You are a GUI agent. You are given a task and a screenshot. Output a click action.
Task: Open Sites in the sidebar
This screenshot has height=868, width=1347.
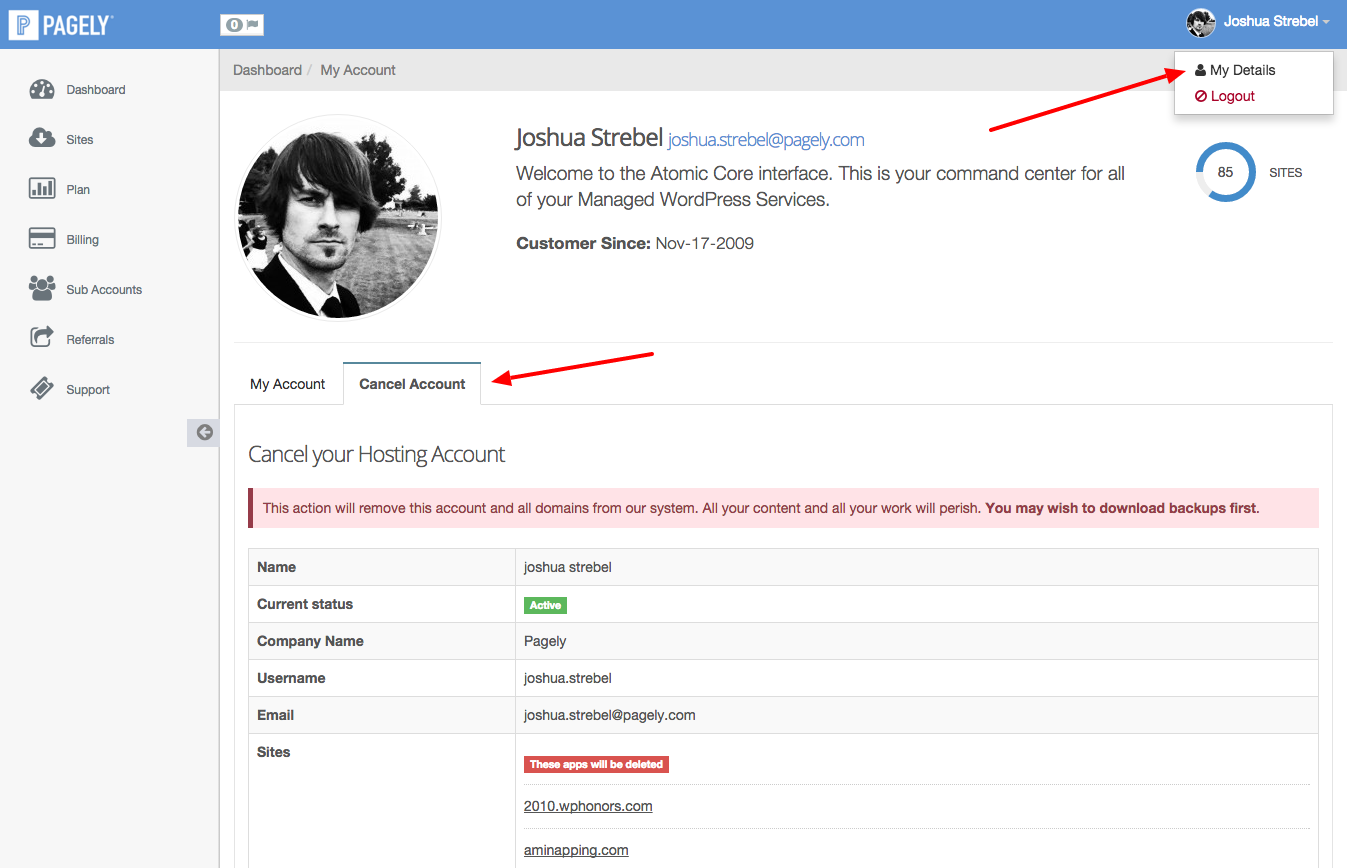point(80,139)
